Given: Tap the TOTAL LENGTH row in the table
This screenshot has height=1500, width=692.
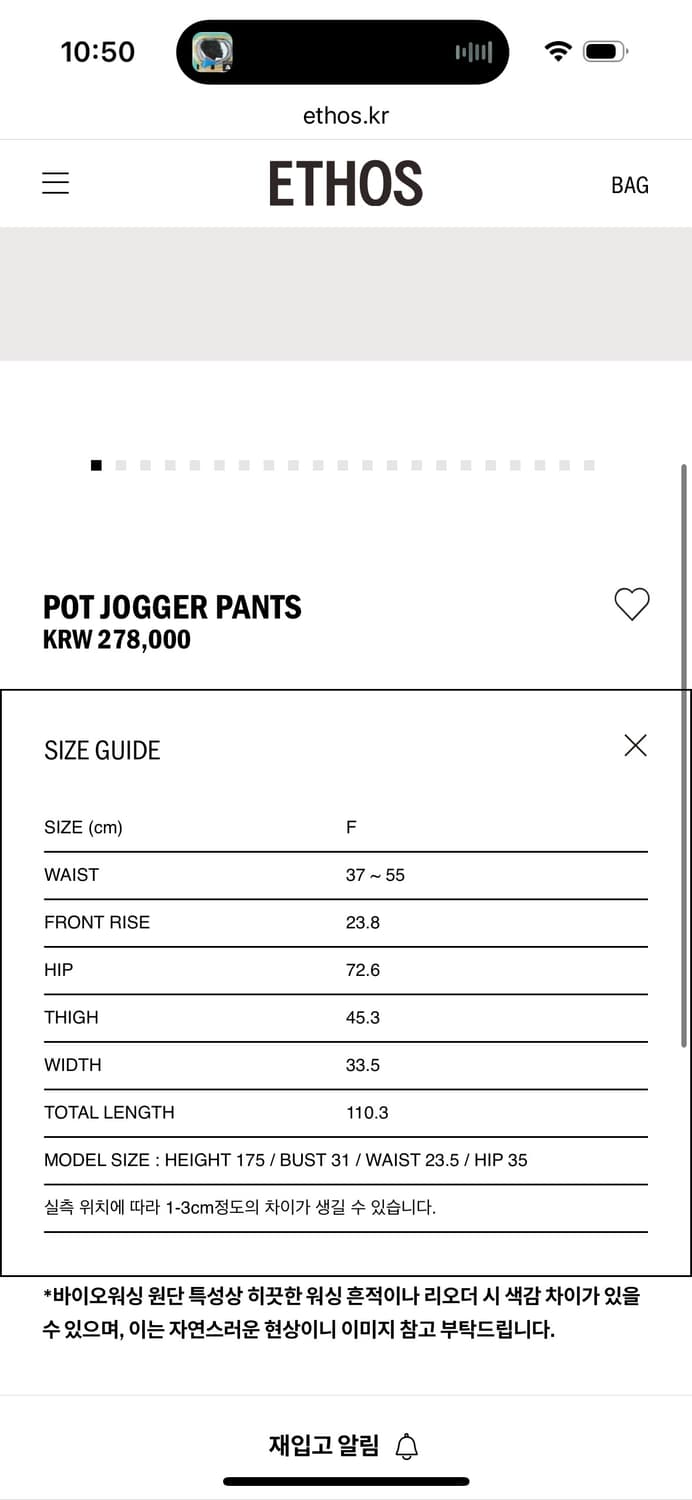Looking at the screenshot, I should [x=346, y=1113].
